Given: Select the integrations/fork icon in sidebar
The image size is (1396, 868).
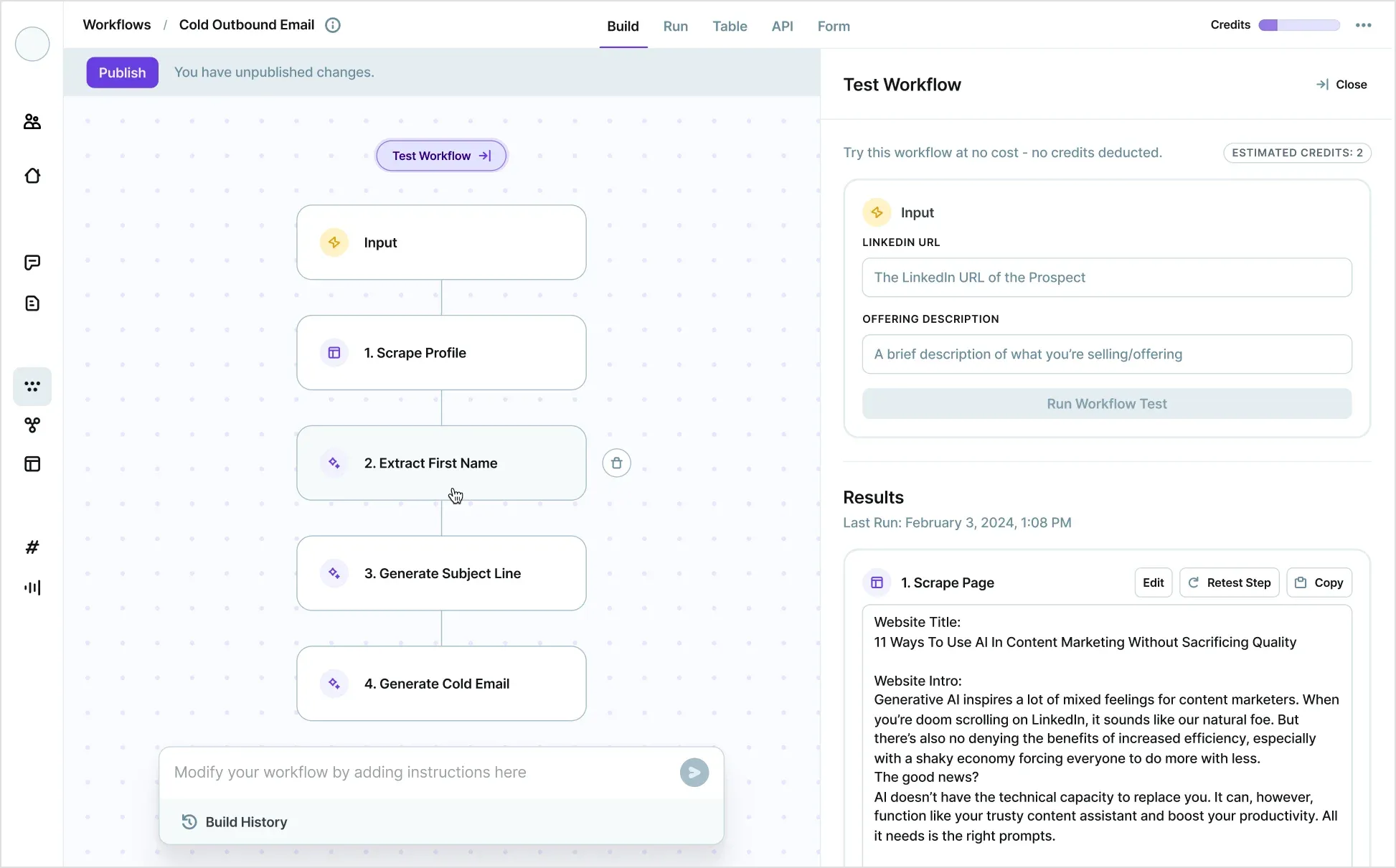Looking at the screenshot, I should 33,425.
